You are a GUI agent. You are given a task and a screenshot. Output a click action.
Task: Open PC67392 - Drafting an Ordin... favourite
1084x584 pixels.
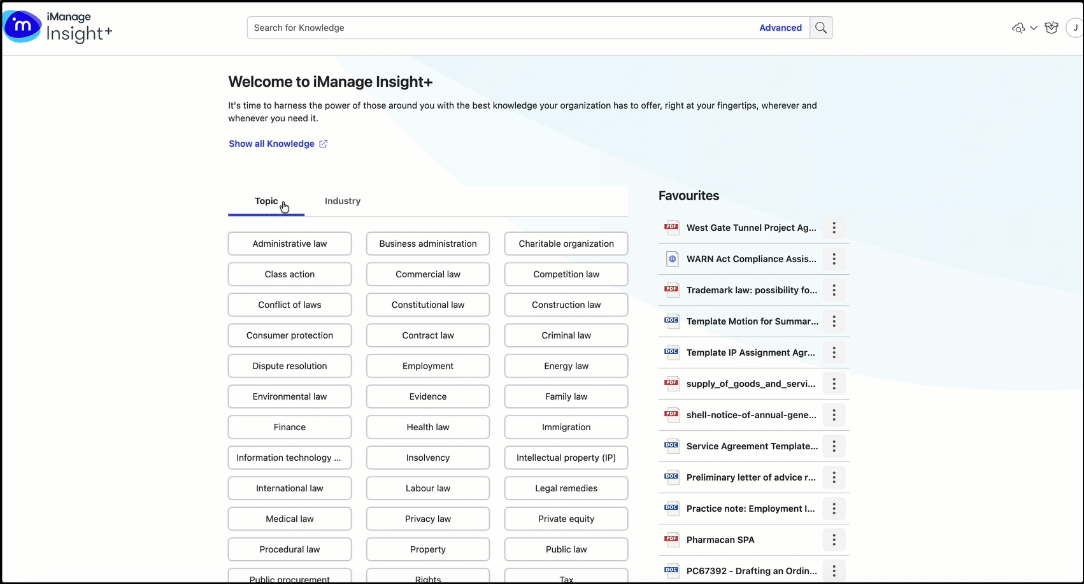[x=751, y=571]
